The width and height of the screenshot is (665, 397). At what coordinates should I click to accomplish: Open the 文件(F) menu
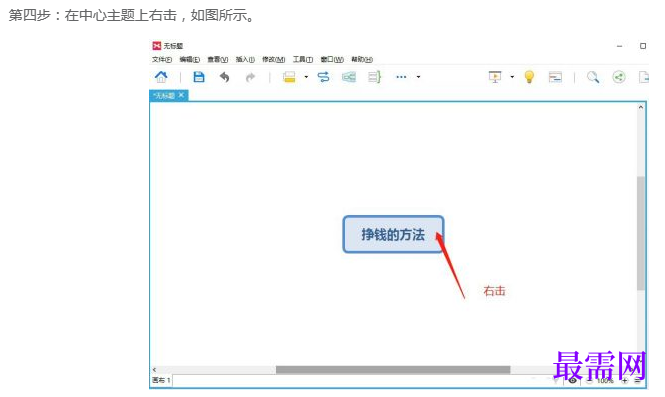click(162, 59)
